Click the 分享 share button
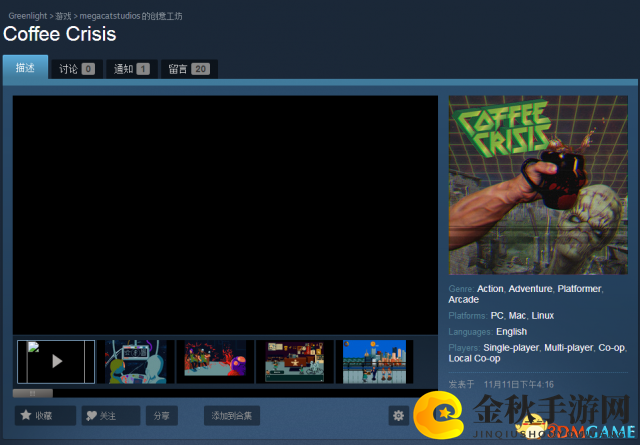Image resolution: width=640 pixels, height=445 pixels. (162, 416)
